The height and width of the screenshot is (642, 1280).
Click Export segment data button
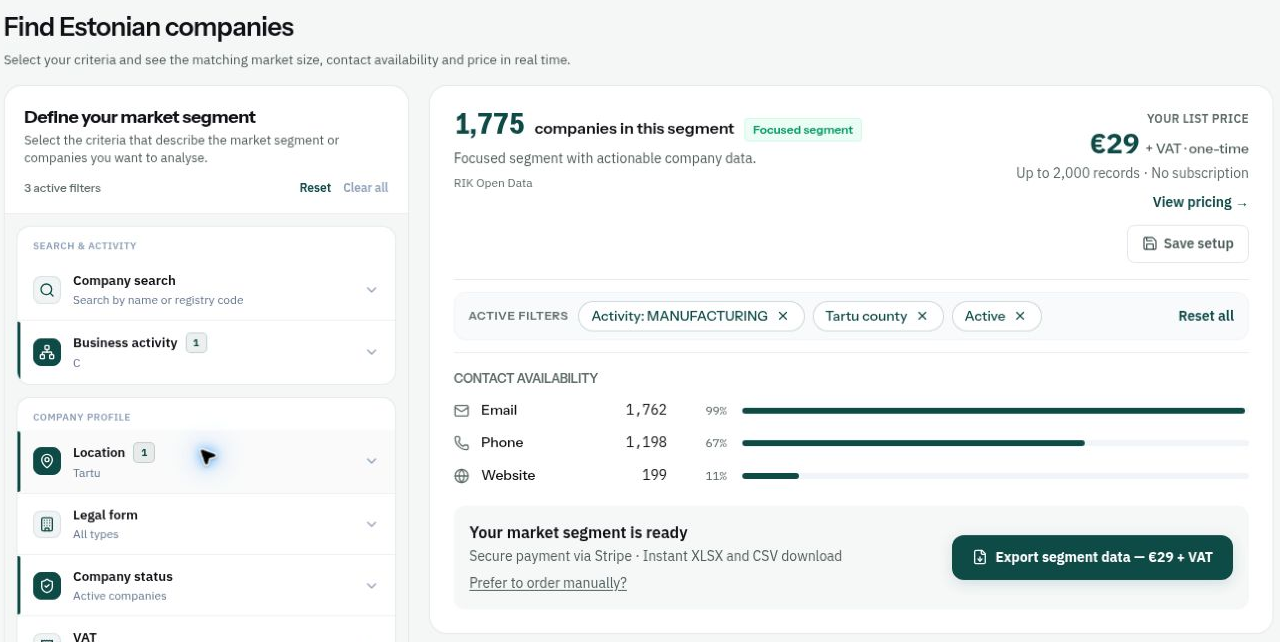click(1092, 557)
